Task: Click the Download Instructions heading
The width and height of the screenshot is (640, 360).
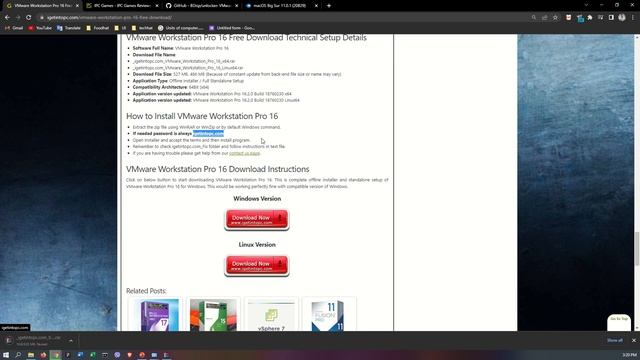Action: (x=218, y=169)
